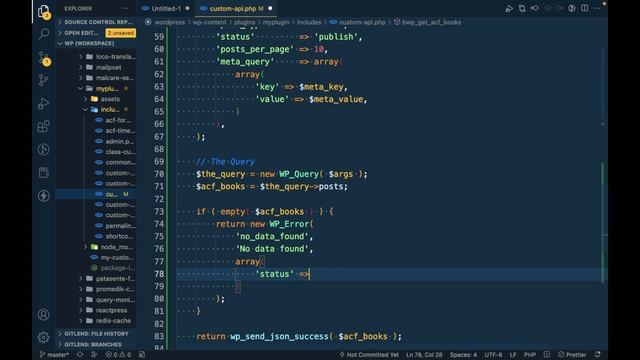
Task: Switch to the Untitled-1 tab
Action: pyautogui.click(x=166, y=9)
